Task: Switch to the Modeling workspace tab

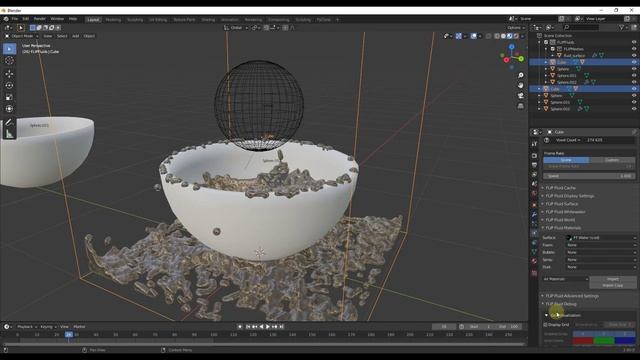Action: click(x=113, y=20)
